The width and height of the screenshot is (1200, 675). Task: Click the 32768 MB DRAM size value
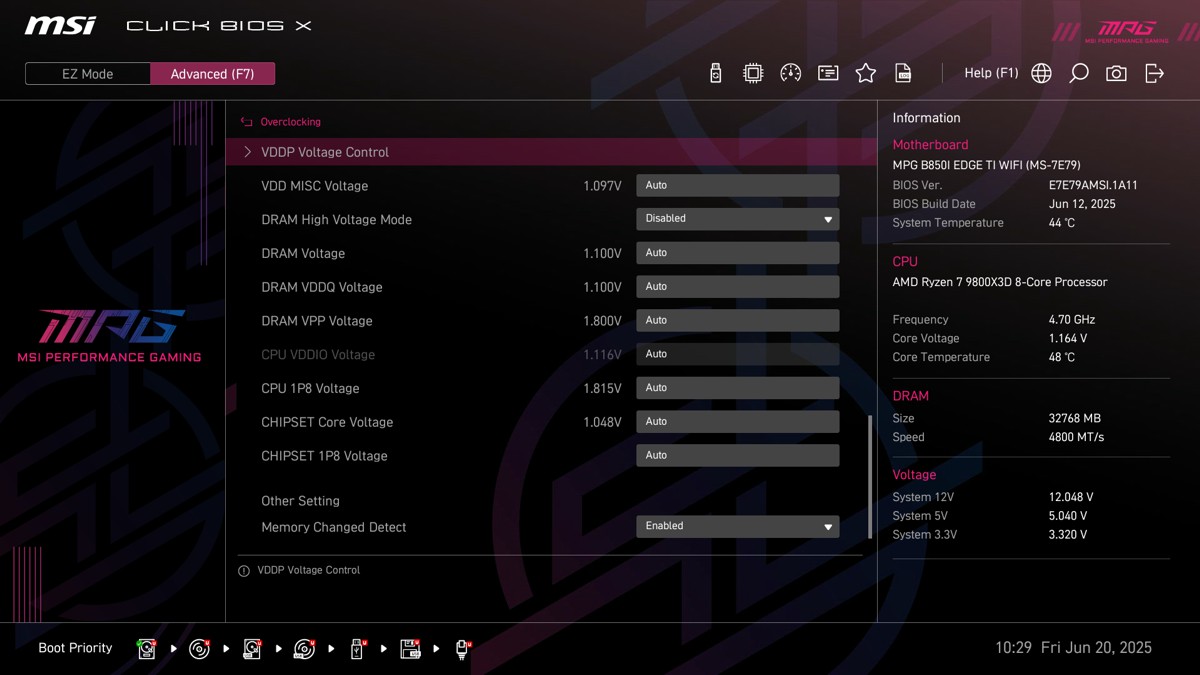pyautogui.click(x=1074, y=419)
